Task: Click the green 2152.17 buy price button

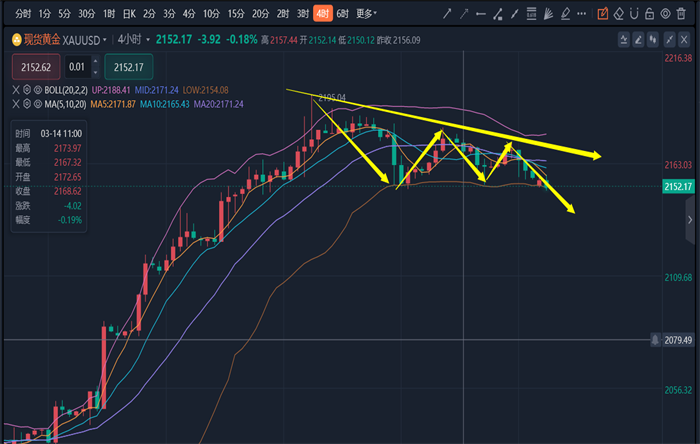Action: pyautogui.click(x=131, y=67)
